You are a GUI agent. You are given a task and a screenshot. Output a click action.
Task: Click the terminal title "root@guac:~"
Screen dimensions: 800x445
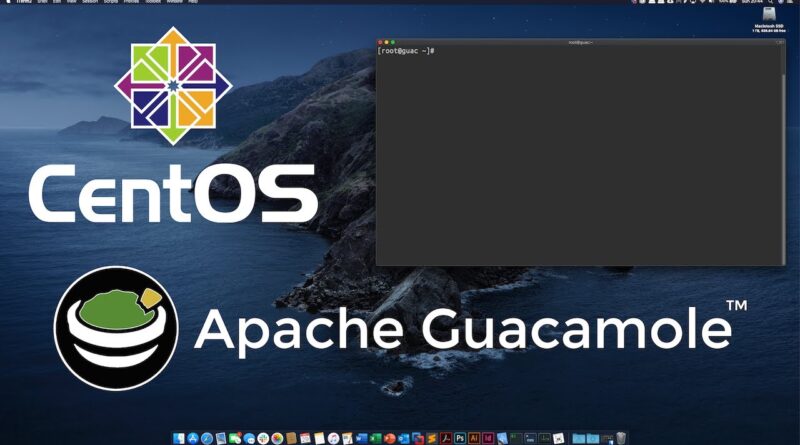coord(581,42)
